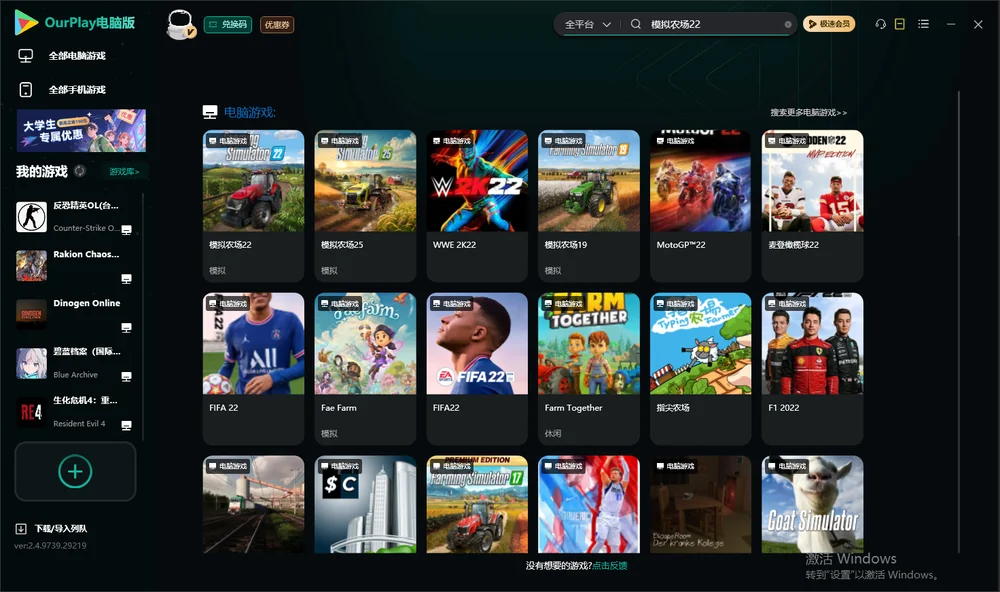Click PC platform badge on Resident Evil 4 row
This screenshot has height=592, width=1000.
coord(126,426)
